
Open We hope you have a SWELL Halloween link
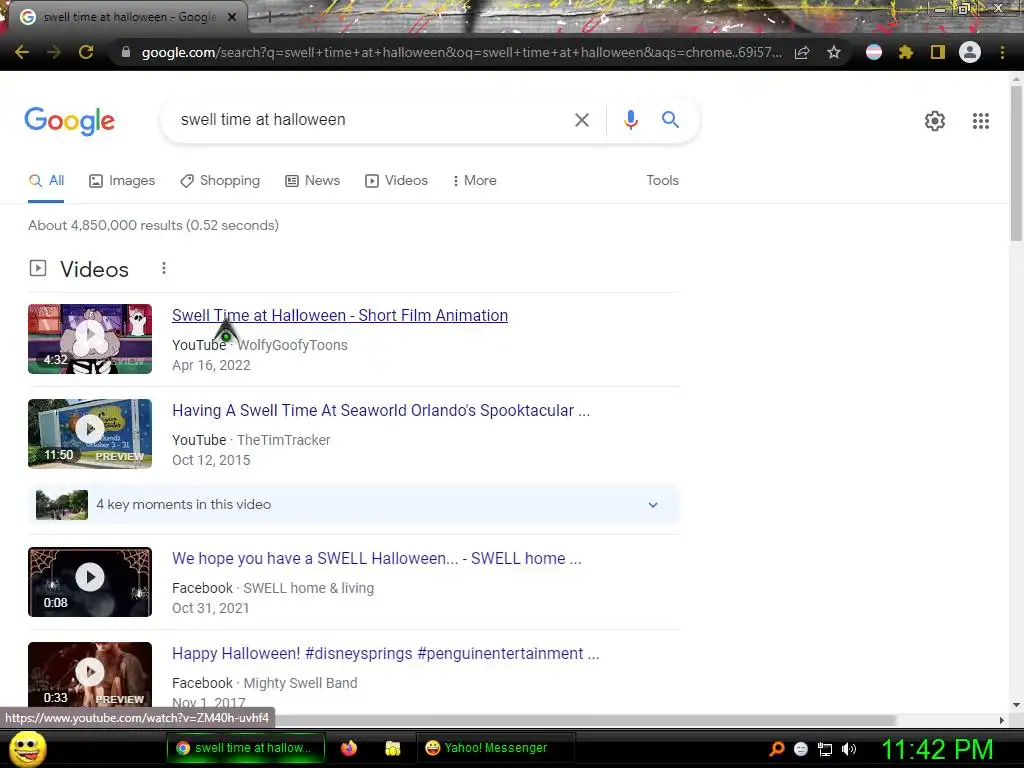(377, 558)
